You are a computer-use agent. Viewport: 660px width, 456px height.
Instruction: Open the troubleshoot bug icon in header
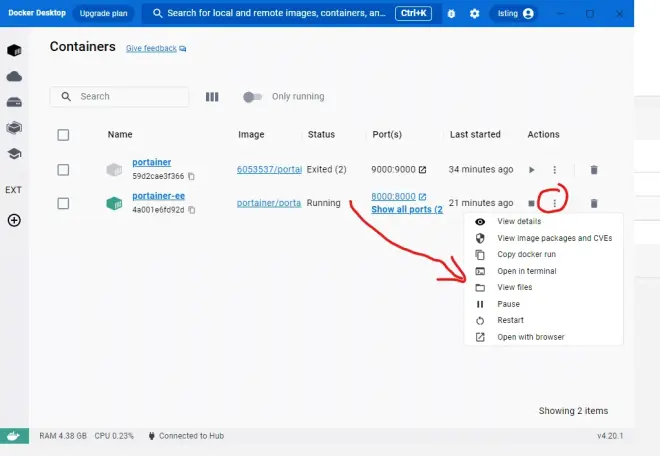[451, 13]
